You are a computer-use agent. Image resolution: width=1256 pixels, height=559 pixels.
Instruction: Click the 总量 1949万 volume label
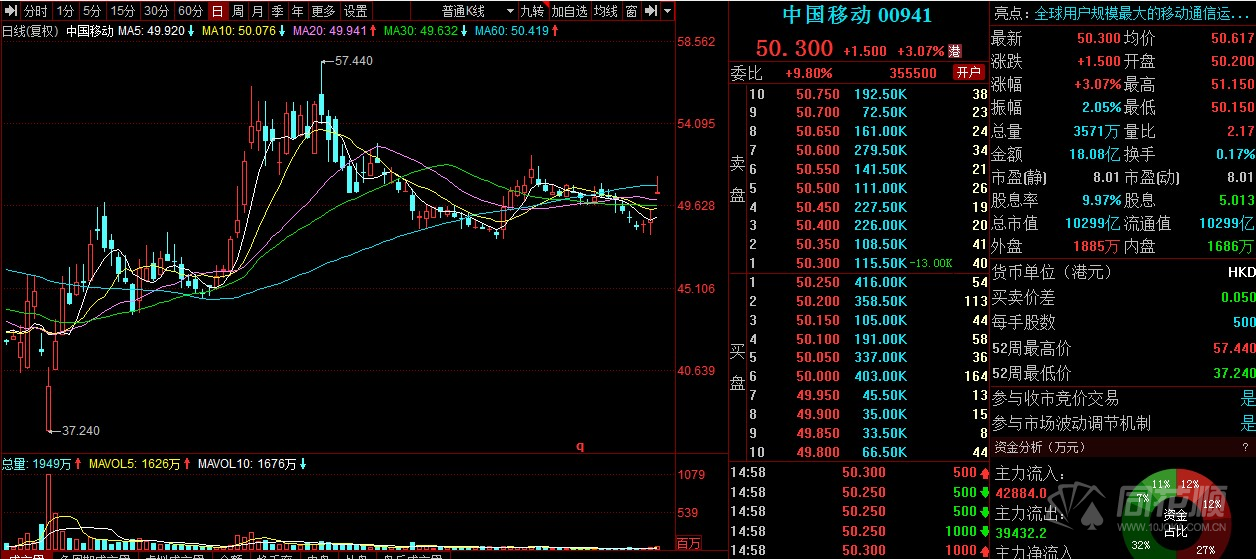(40, 464)
